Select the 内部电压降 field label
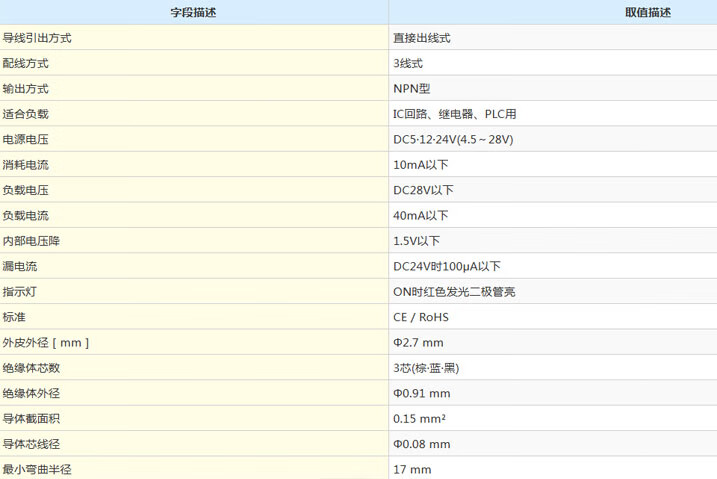717x479 pixels. click(32, 241)
